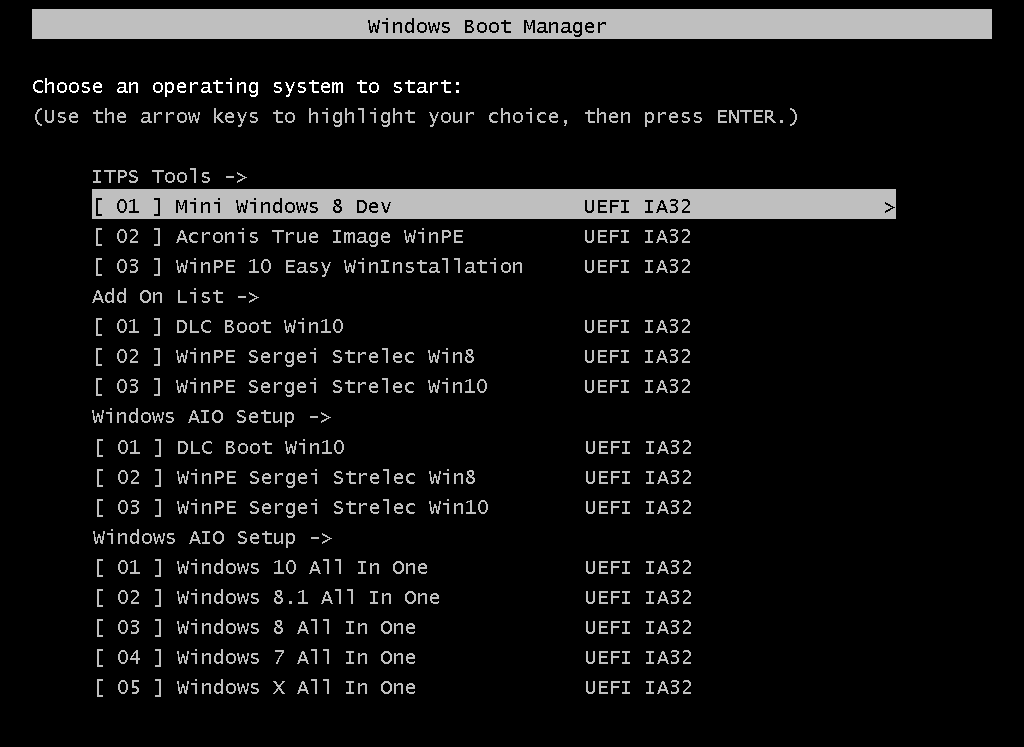Click the second Windows AIO Setup header
Image resolution: width=1024 pixels, height=747 pixels.
coord(212,537)
